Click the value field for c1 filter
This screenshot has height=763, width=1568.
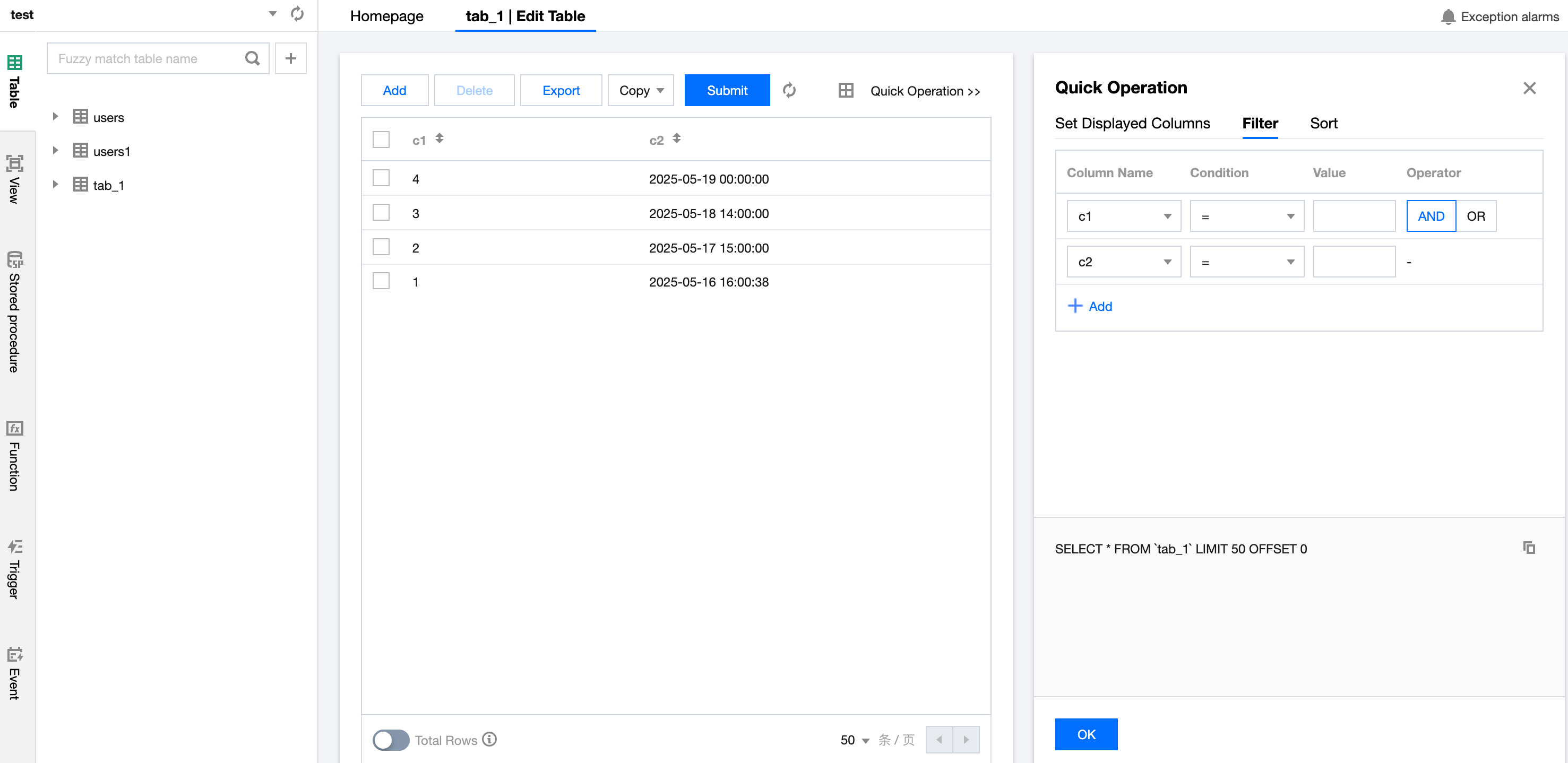click(1353, 216)
